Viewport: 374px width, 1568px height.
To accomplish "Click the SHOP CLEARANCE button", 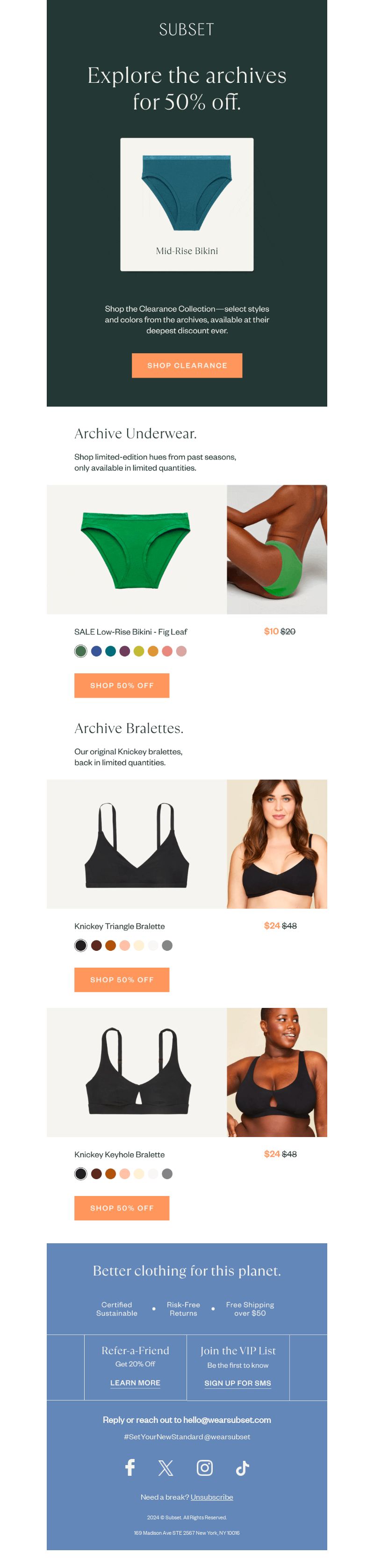I will pyautogui.click(x=187, y=365).
